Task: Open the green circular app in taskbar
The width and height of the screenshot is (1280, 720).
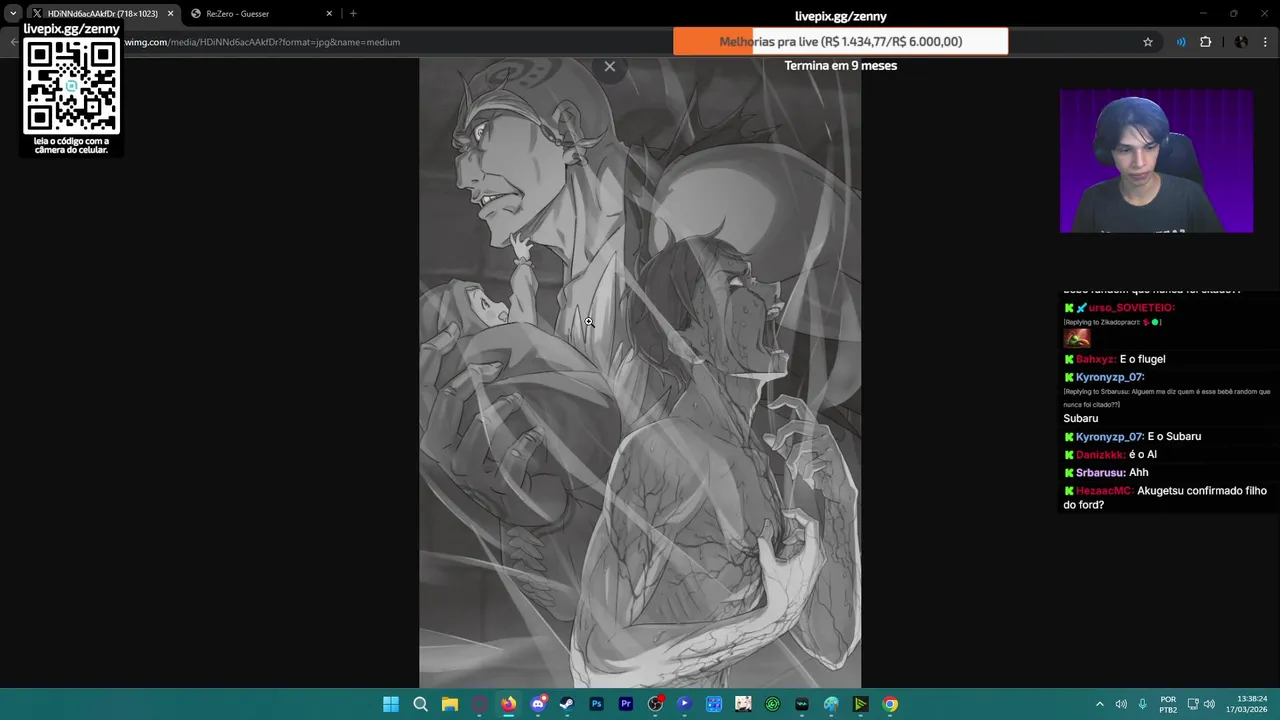Action: point(772,704)
